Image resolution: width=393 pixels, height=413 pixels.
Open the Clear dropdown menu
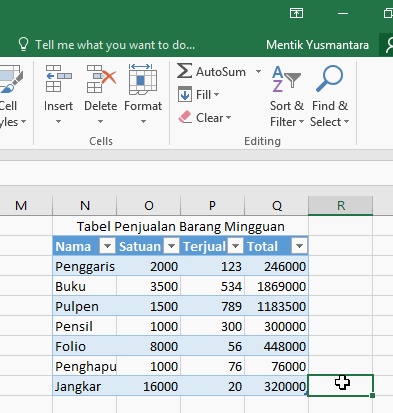tap(228, 118)
